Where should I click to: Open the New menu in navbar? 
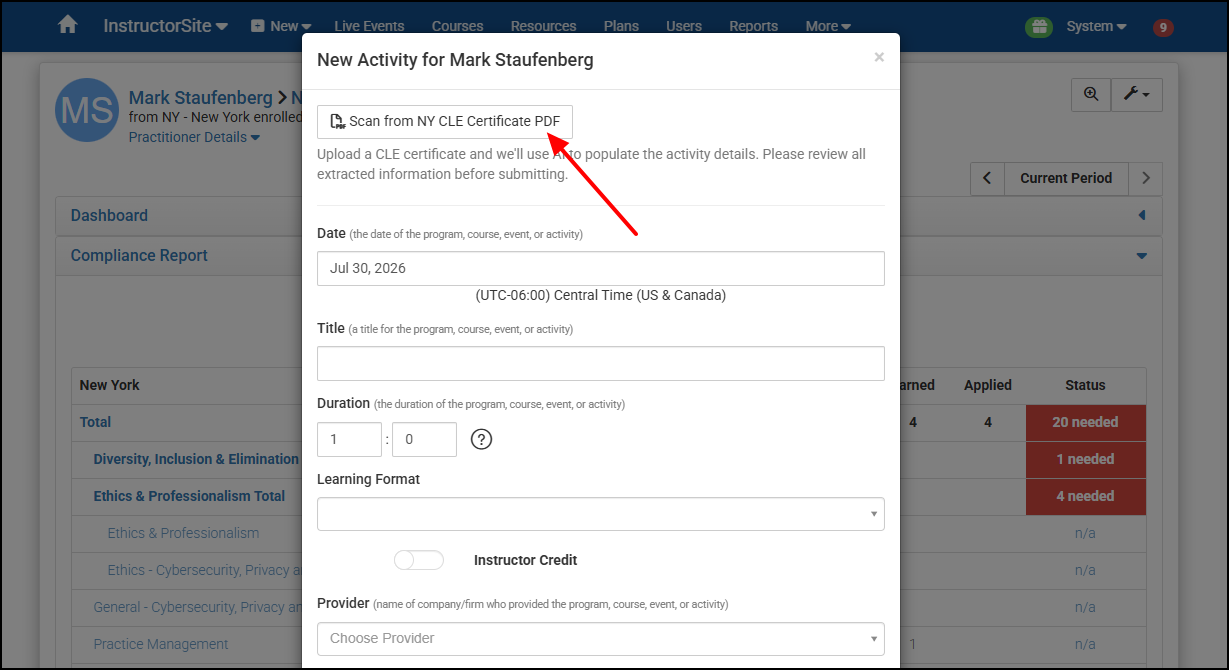[281, 26]
